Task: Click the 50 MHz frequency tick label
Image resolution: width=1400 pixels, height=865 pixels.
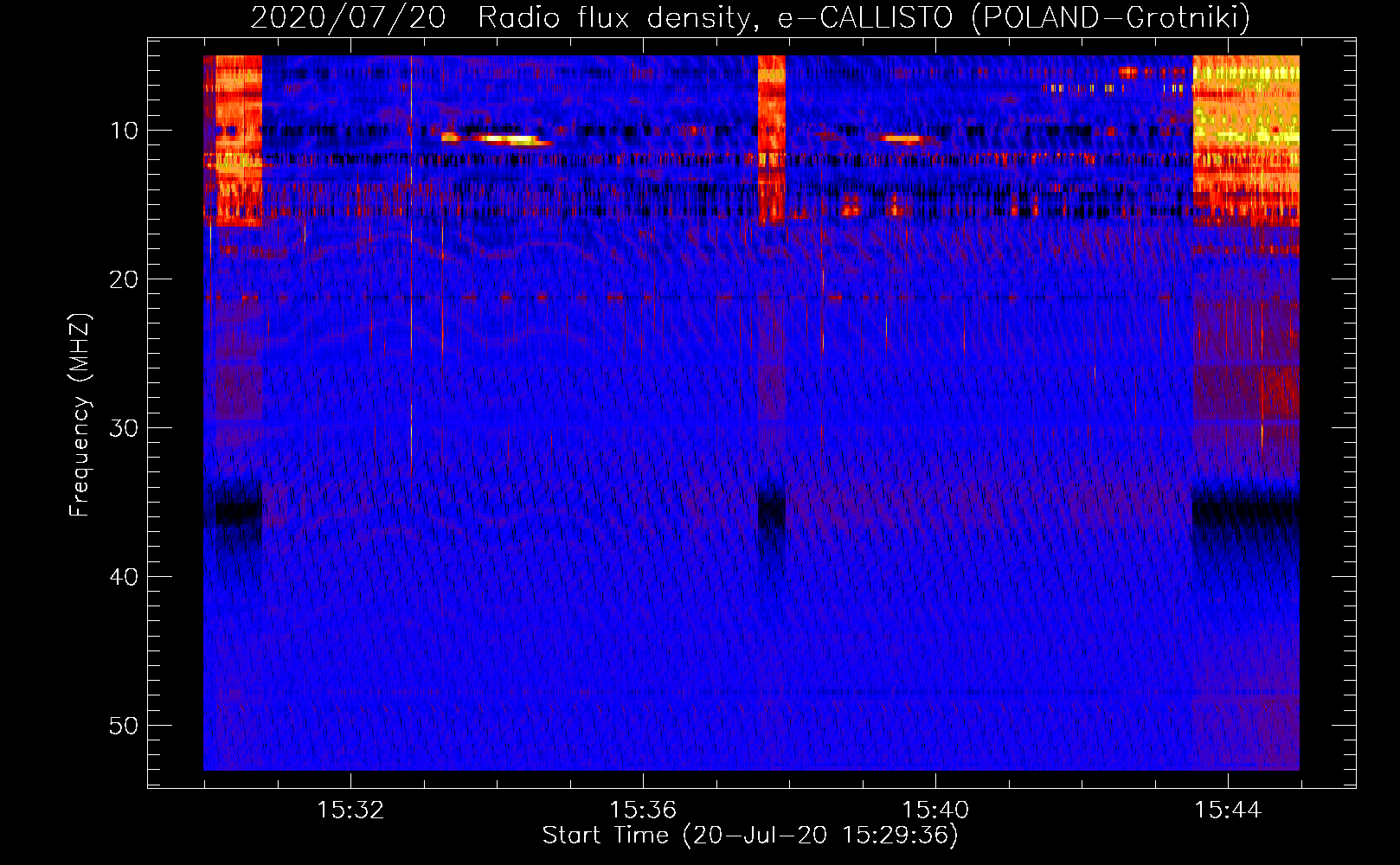Action: (x=125, y=726)
